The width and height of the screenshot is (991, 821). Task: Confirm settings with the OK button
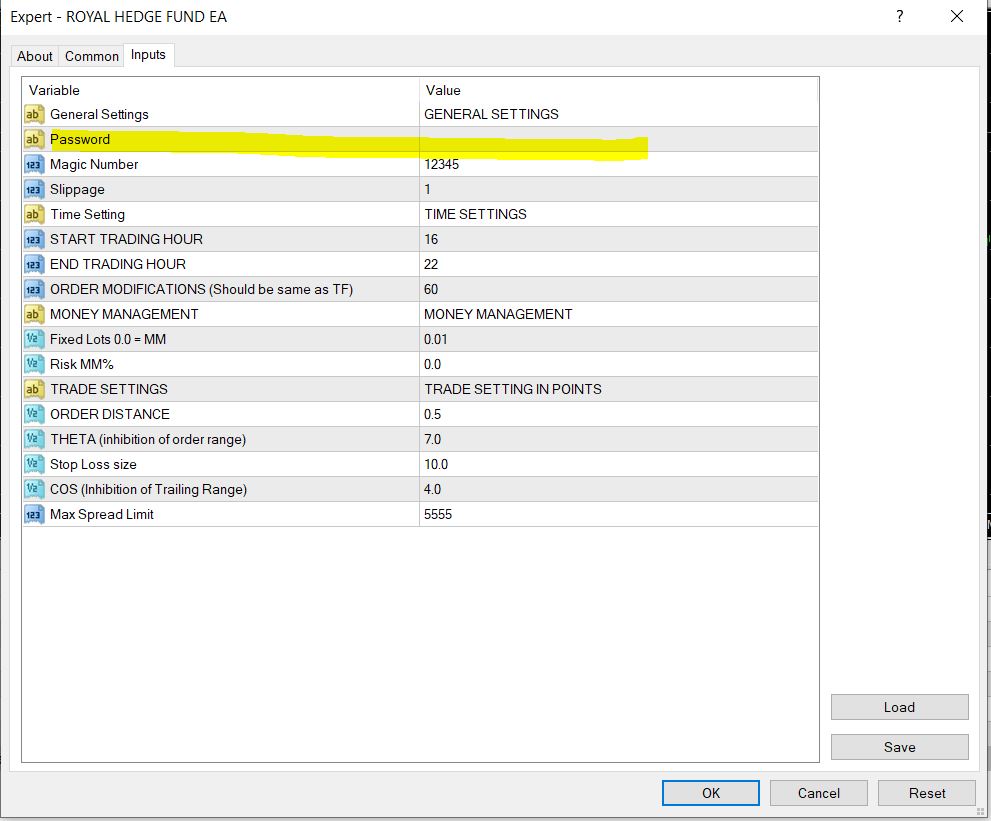pyautogui.click(x=710, y=792)
